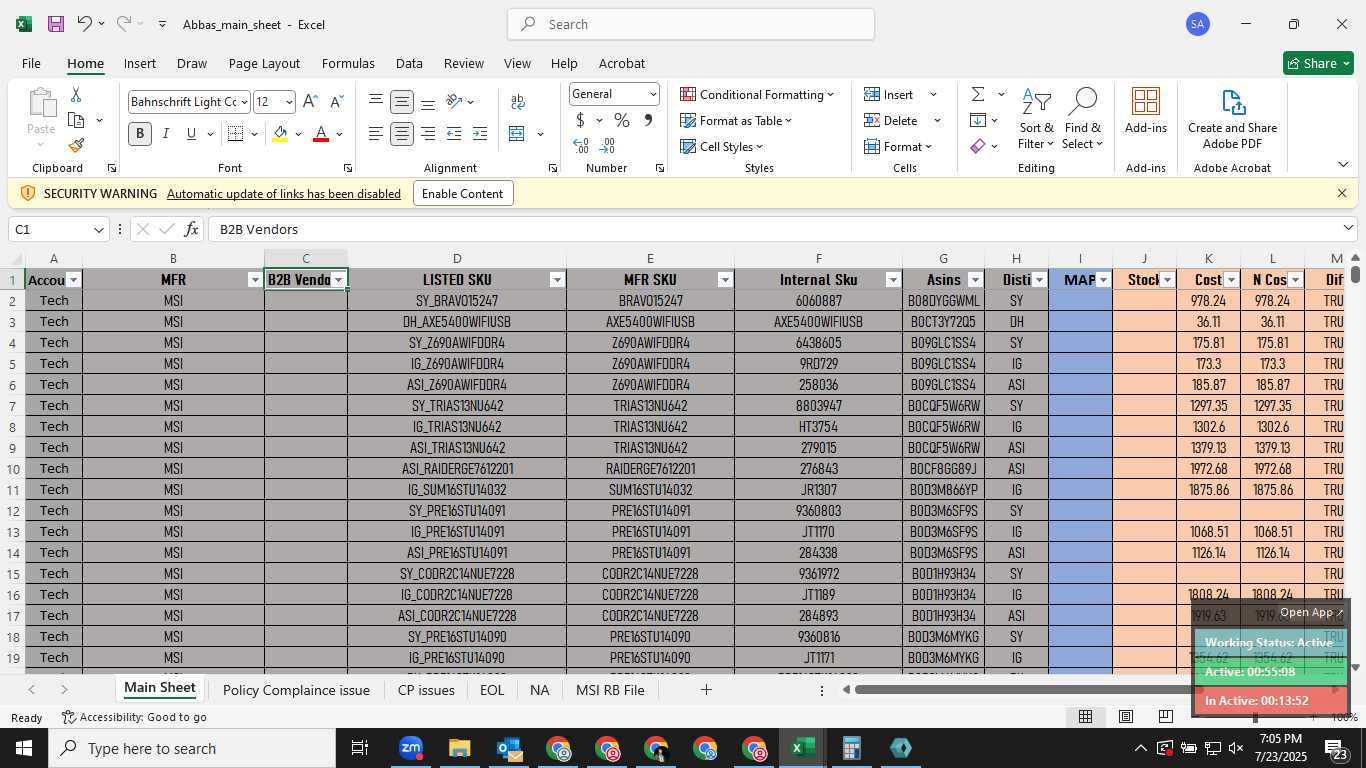1366x768 pixels.
Task: Toggle Center horizontal alignment
Action: tap(402, 134)
